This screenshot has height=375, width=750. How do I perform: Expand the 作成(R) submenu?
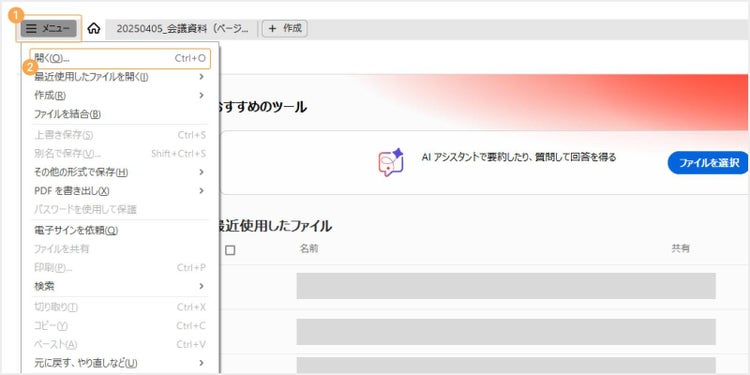[120, 95]
